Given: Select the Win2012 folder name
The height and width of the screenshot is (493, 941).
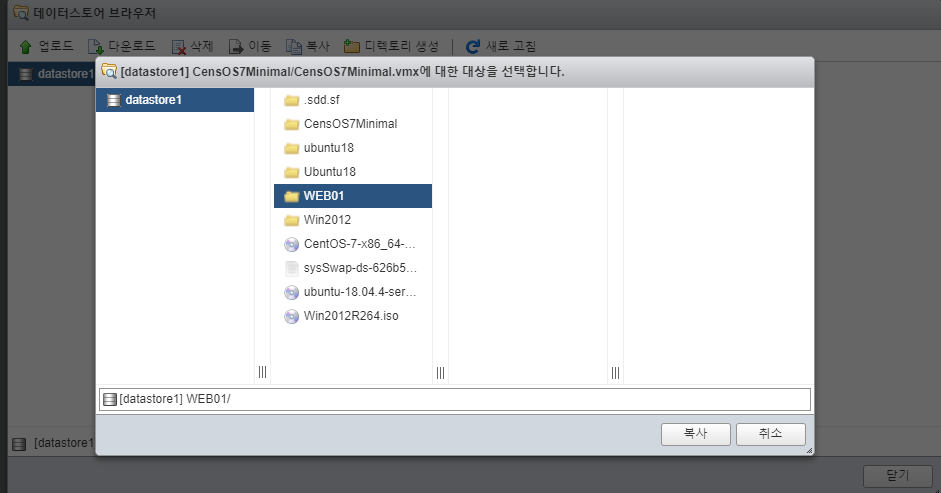Looking at the screenshot, I should coord(327,220).
